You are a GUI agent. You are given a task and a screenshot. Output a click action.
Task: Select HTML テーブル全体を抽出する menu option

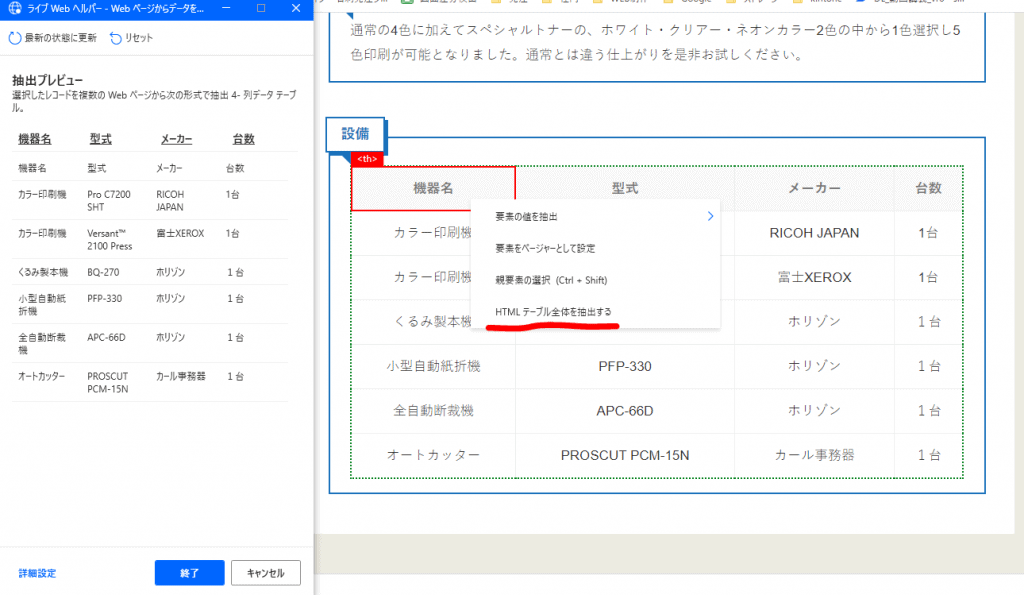(554, 312)
